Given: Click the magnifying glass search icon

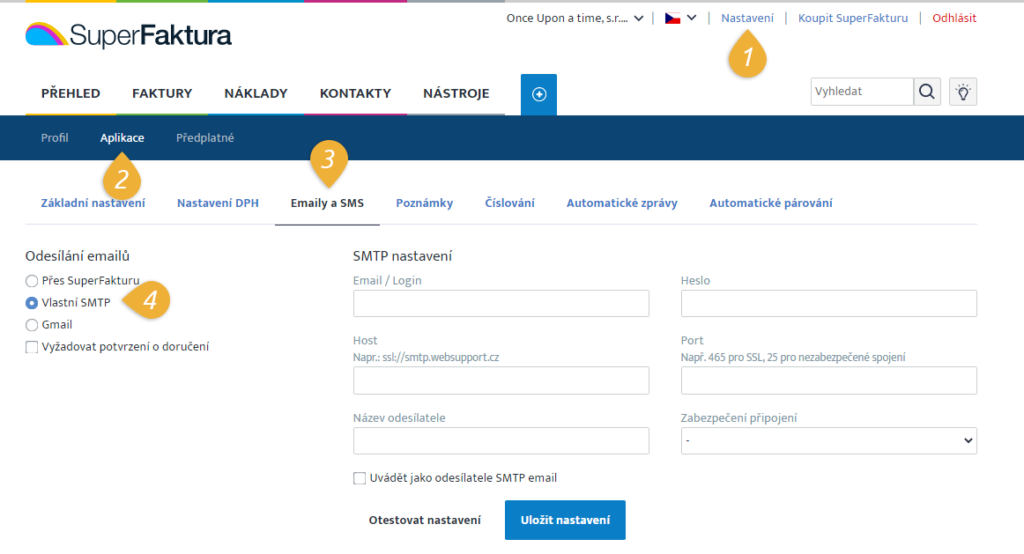Looking at the screenshot, I should point(927,91).
